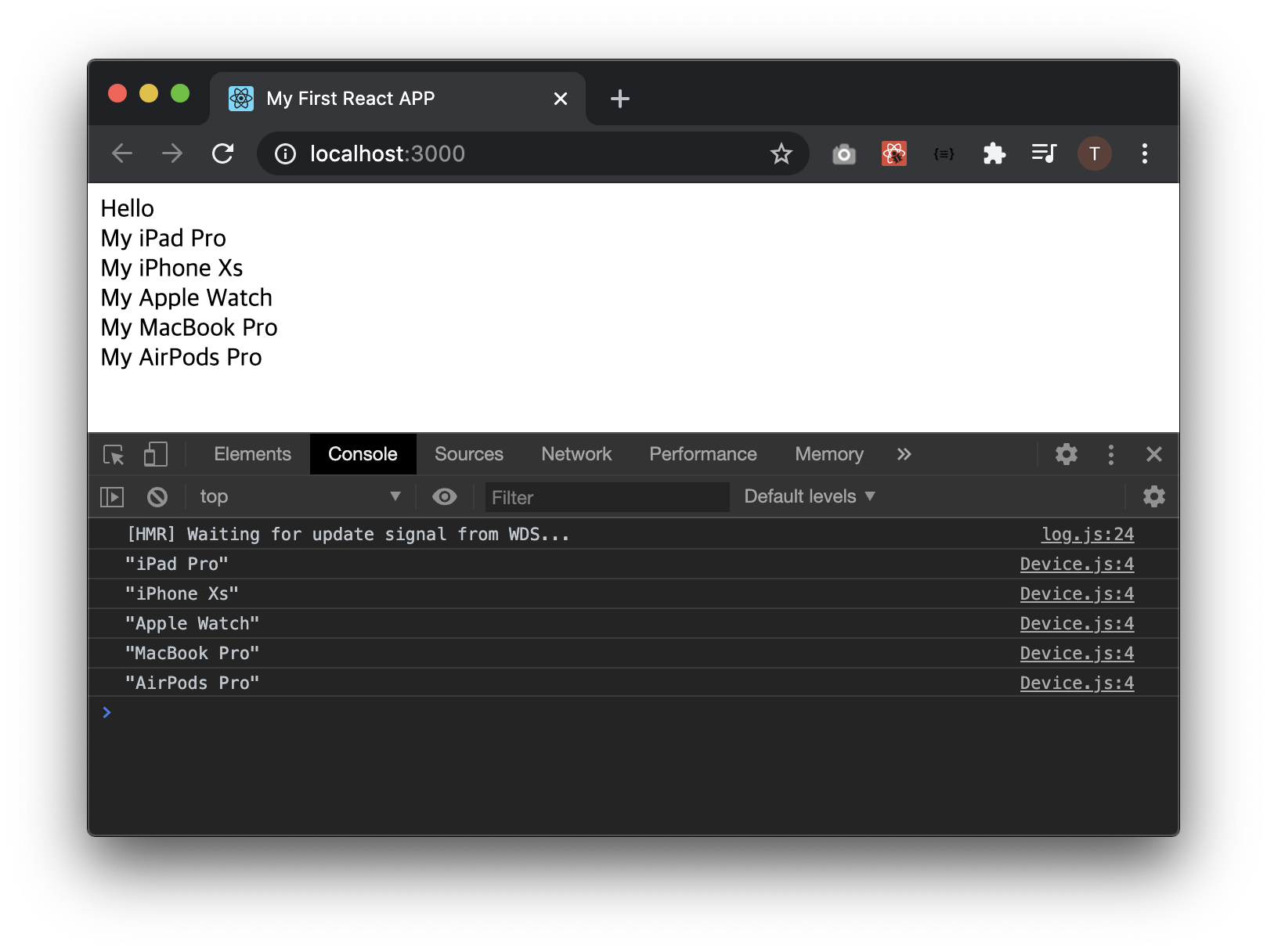Screen dimensions: 1267x952
Task: Click the Hello text on the page
Action: 128,208
